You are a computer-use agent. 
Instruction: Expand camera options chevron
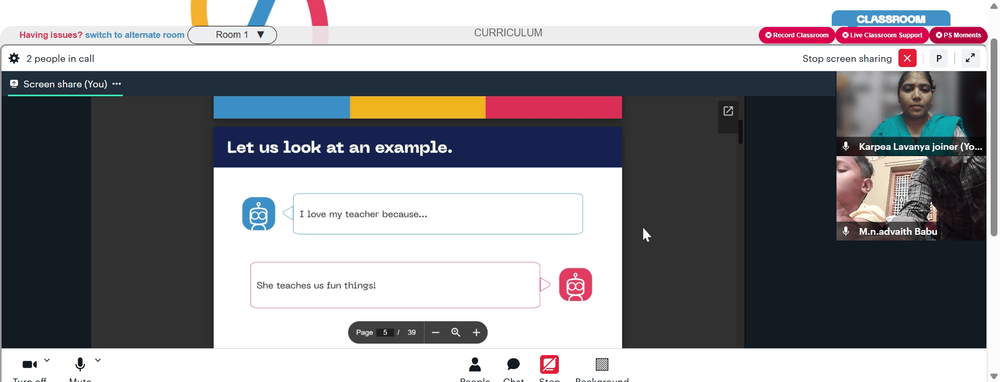[47, 360]
